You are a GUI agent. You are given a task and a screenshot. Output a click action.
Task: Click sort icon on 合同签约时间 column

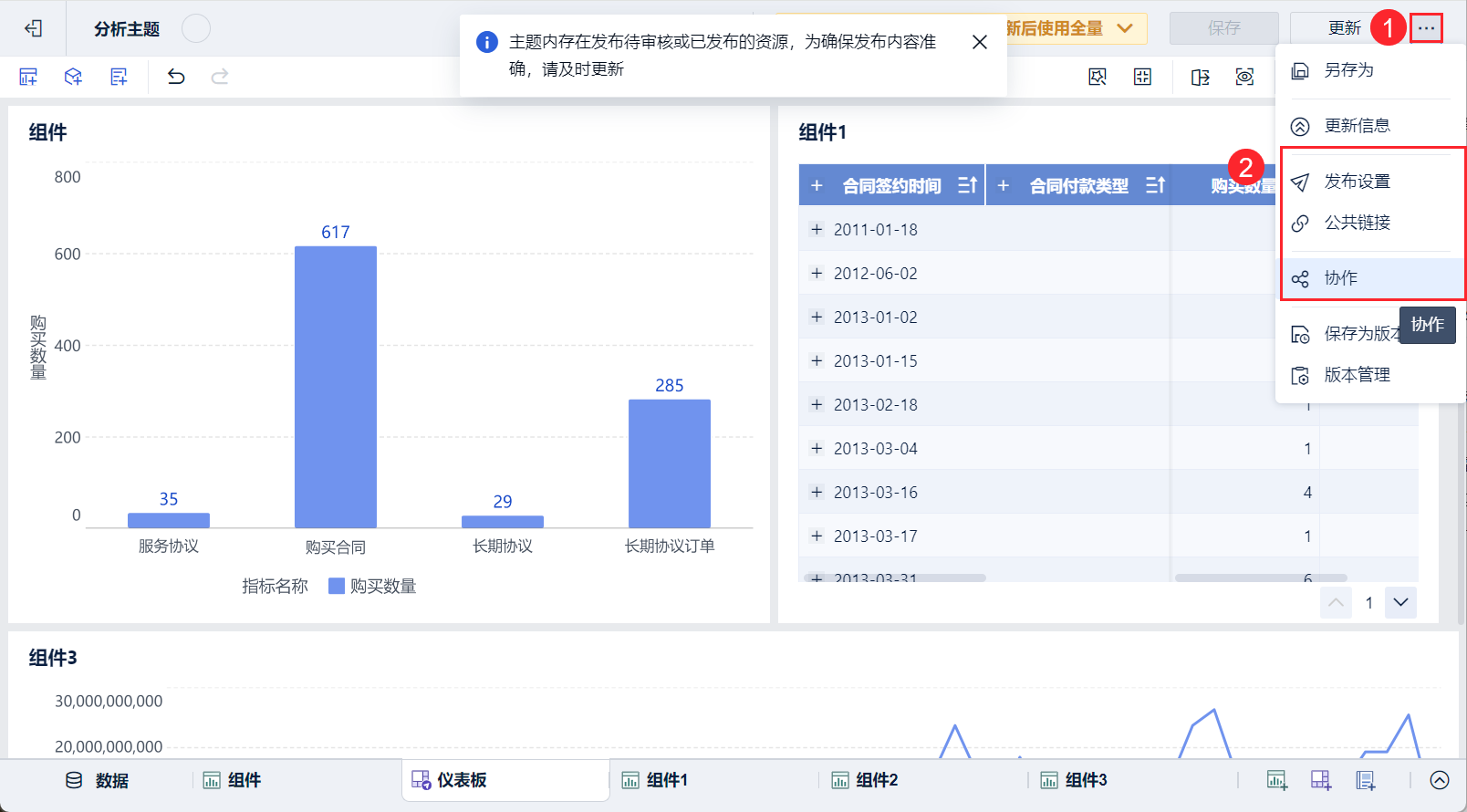(x=967, y=185)
